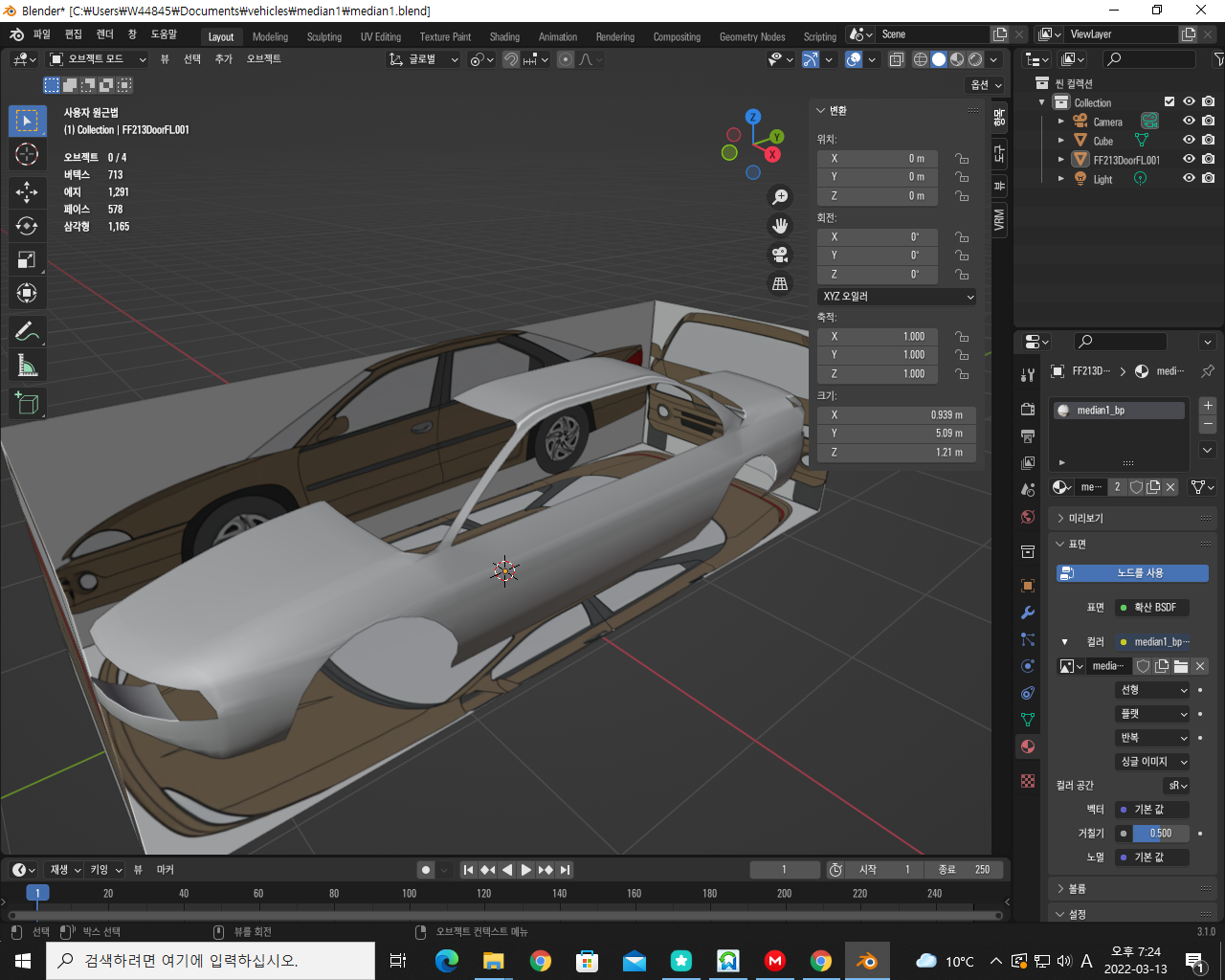The width and height of the screenshot is (1225, 980).
Task: Select the Measure ruler tool
Action: (x=27, y=366)
